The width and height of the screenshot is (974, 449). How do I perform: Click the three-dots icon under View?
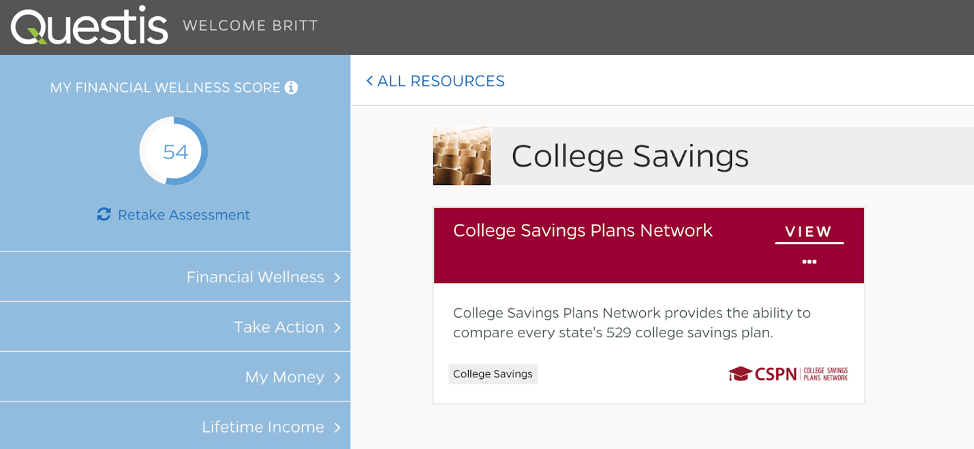[x=809, y=262]
